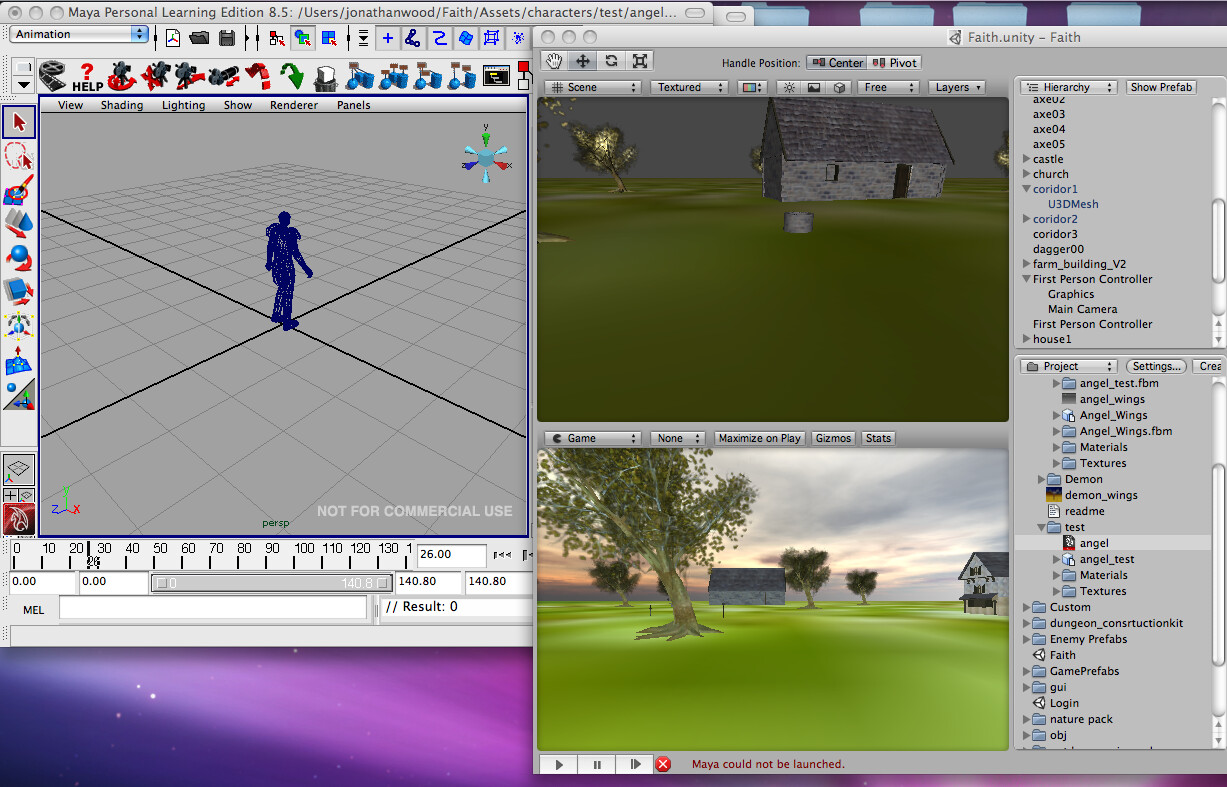Select Maya's Paint Selection tool
This screenshot has height=787, width=1227.
pos(20,188)
